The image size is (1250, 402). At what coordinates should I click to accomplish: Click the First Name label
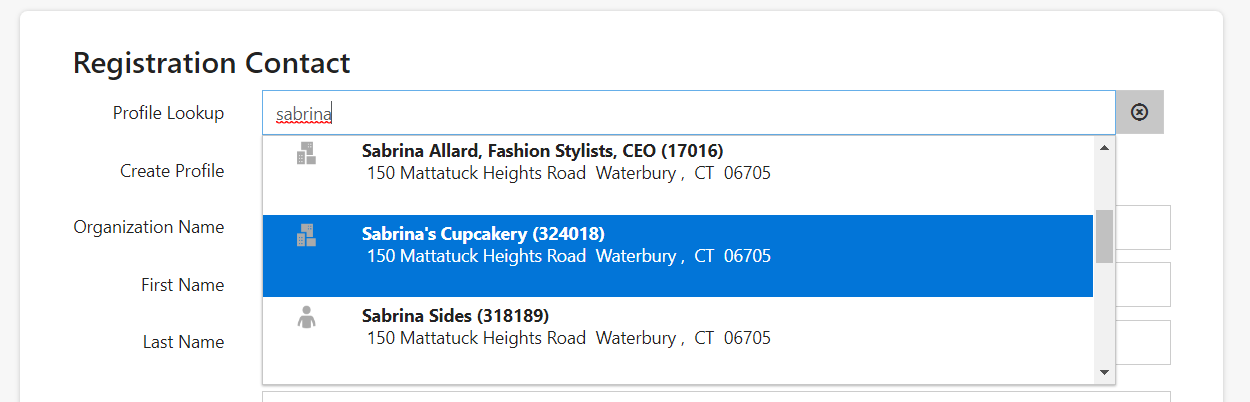[183, 285]
